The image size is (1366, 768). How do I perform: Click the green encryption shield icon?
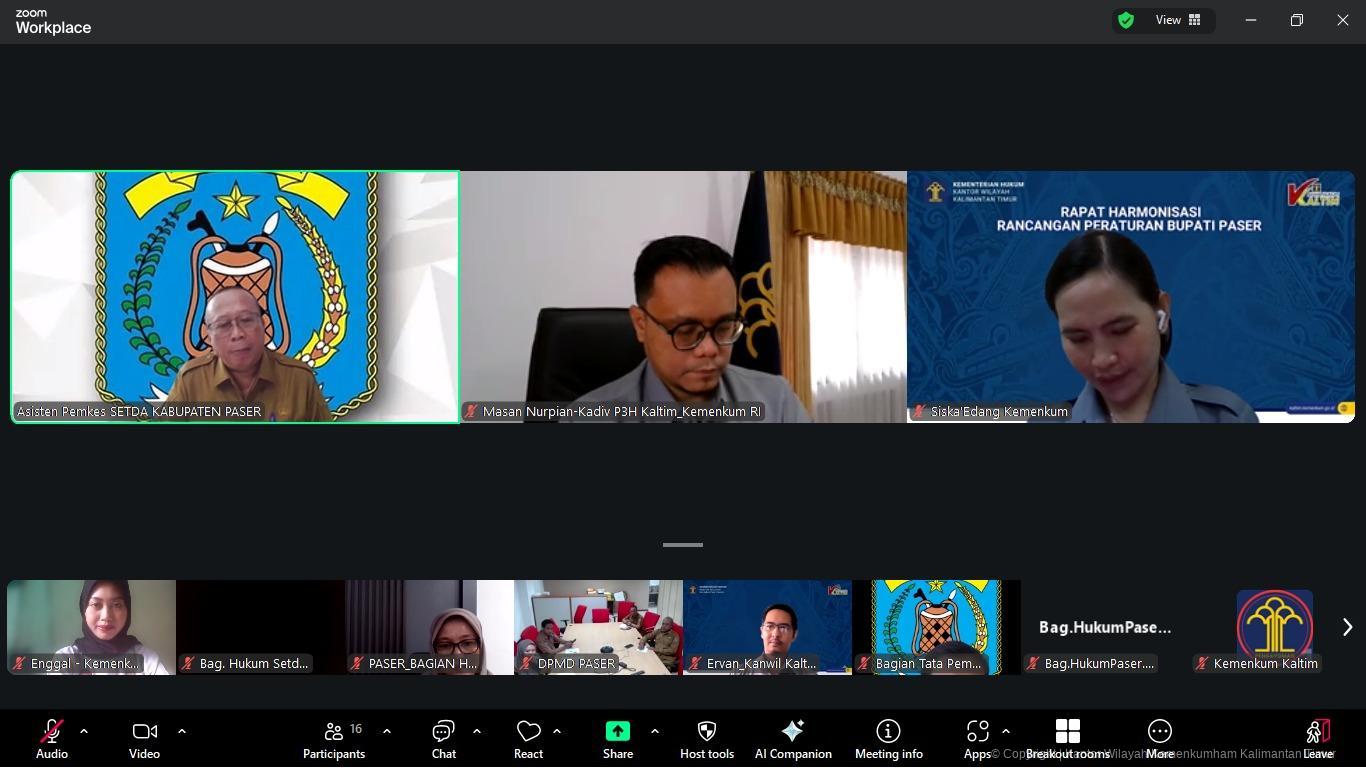click(x=1126, y=20)
